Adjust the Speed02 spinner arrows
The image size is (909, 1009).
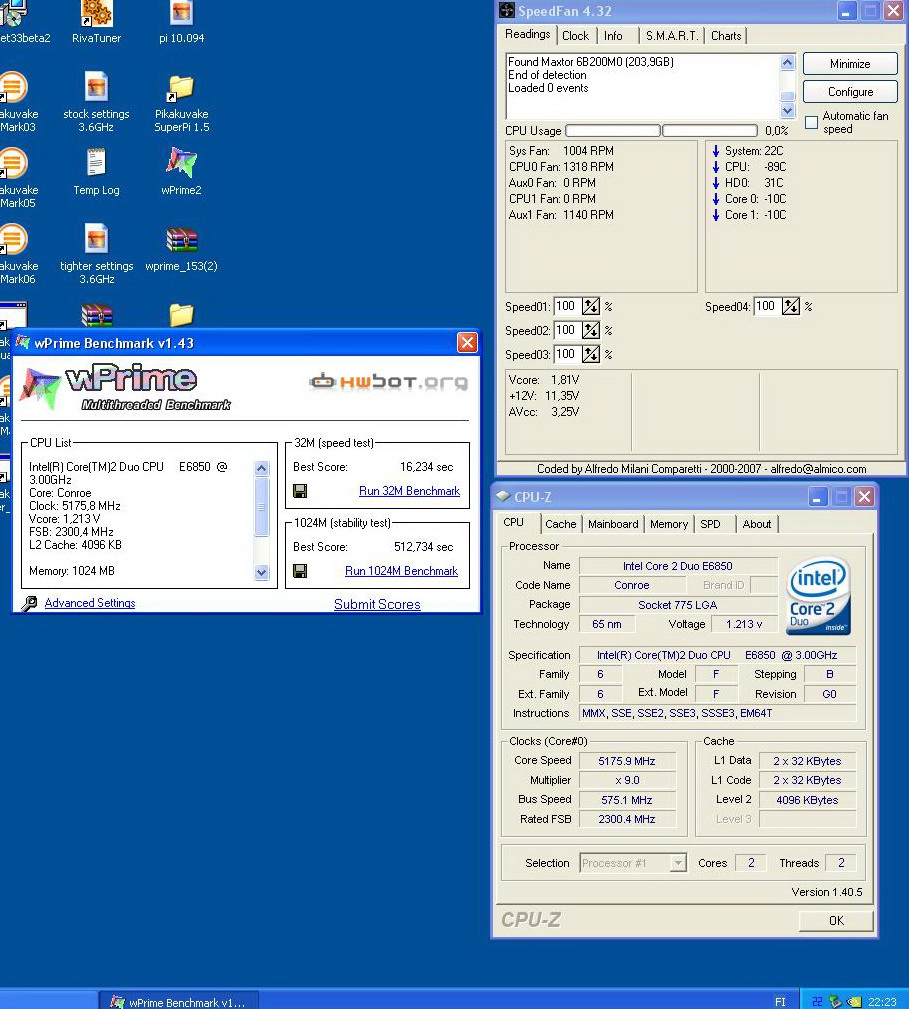(591, 330)
